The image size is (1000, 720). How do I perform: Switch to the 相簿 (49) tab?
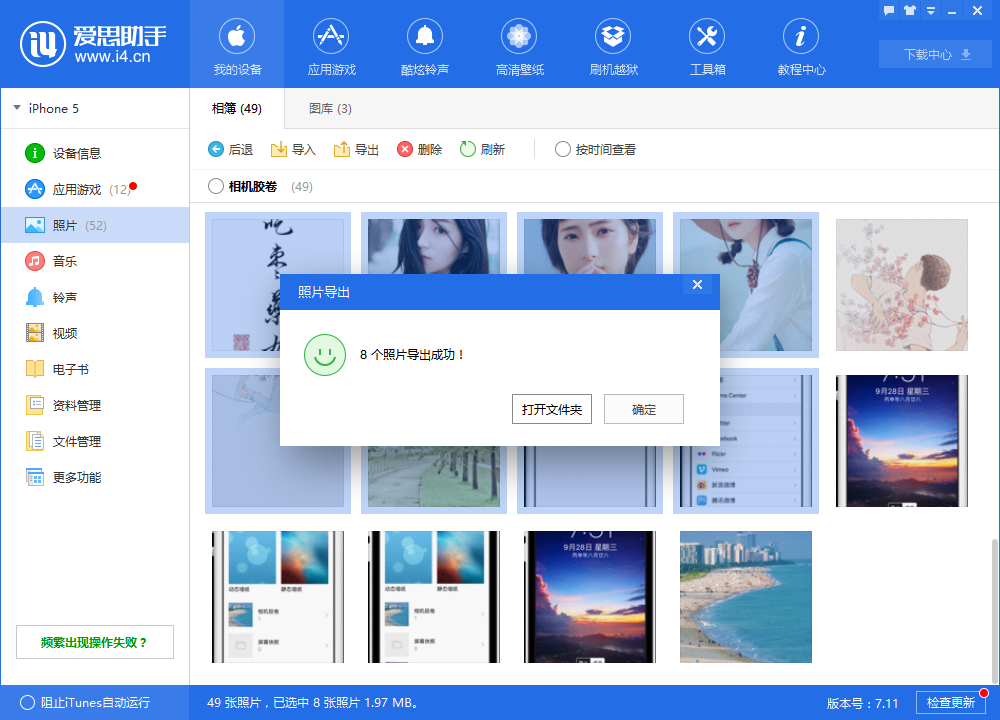(x=237, y=108)
